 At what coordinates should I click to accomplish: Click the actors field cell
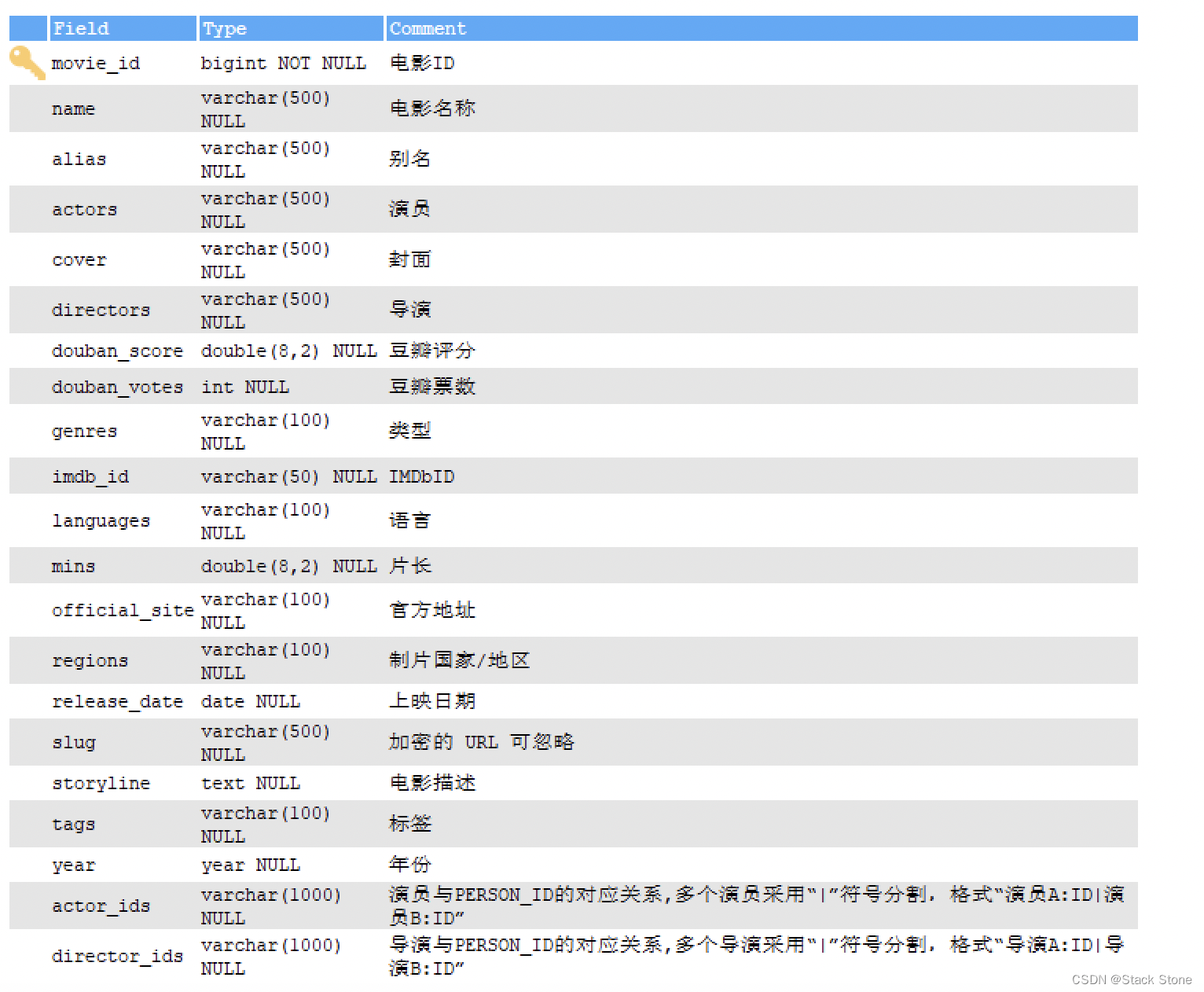[84, 210]
